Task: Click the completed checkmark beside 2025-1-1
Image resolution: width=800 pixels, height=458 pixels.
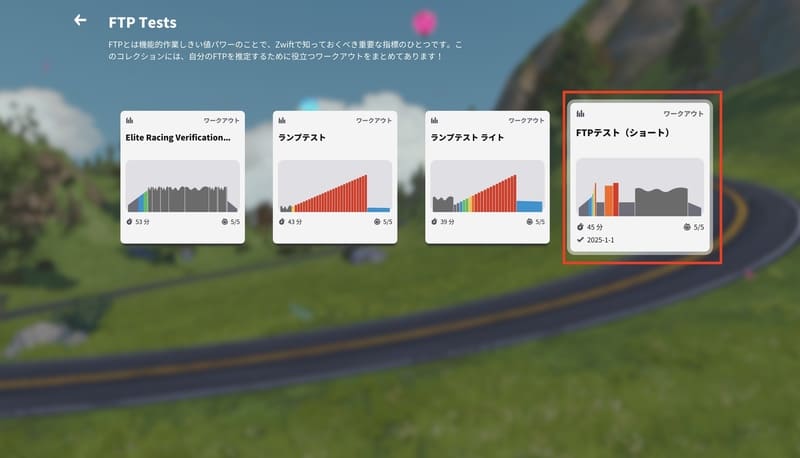Action: 580,240
